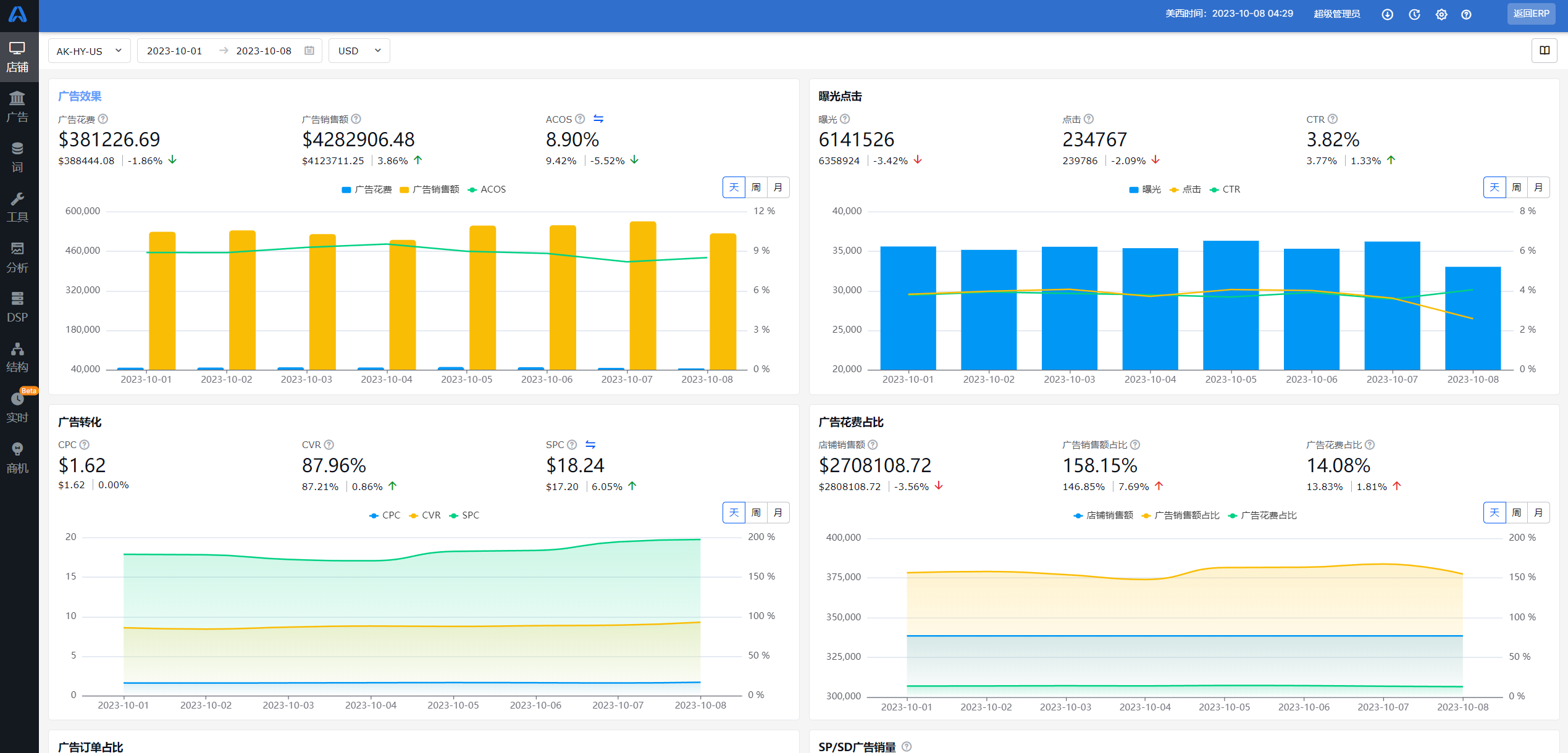Open the 工具 tools sidebar section
The height and width of the screenshot is (753, 1568).
(17, 207)
